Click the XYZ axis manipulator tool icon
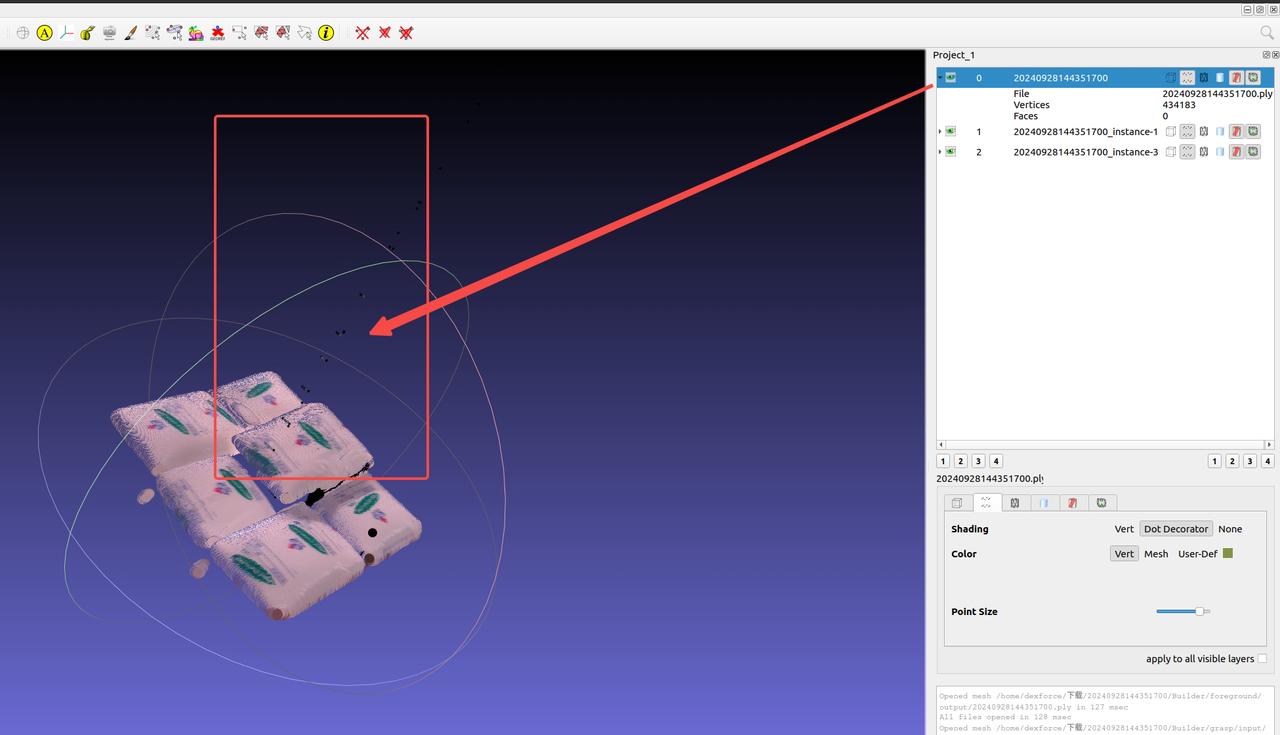Viewport: 1280px width, 735px height. tap(66, 33)
